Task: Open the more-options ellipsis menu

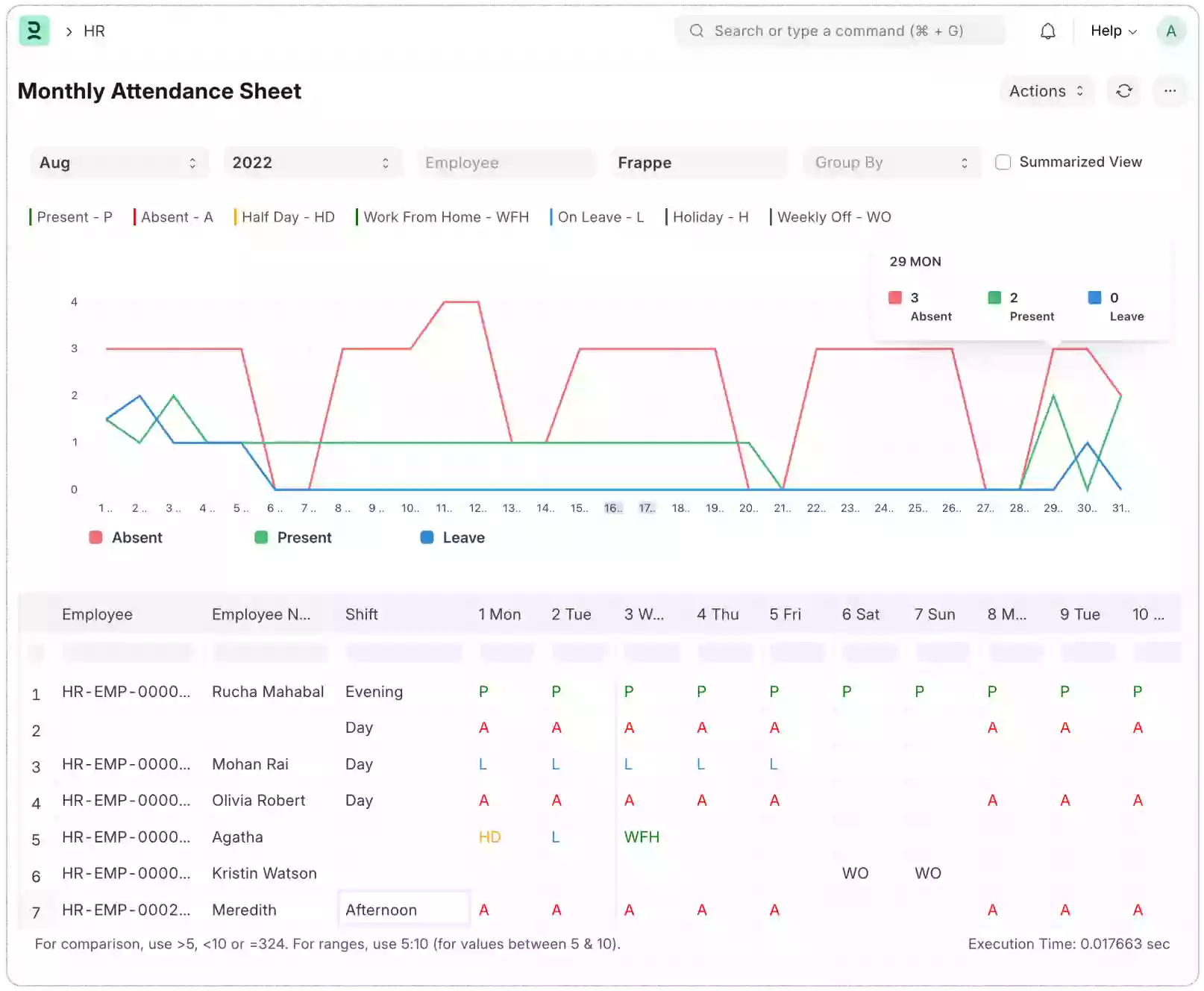Action: coord(1170,91)
